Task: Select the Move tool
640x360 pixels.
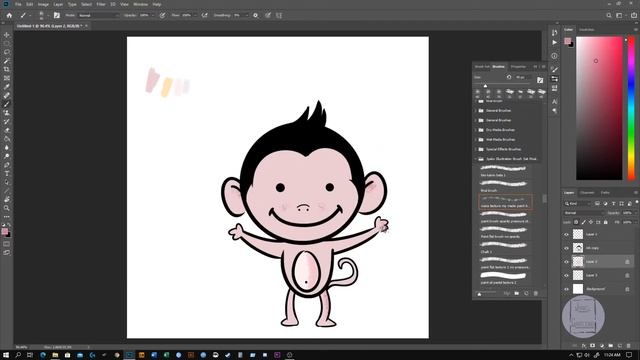Action: pos(7,35)
